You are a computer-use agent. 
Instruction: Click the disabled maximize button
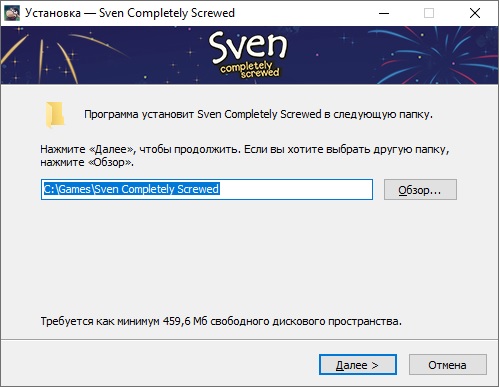(x=429, y=13)
